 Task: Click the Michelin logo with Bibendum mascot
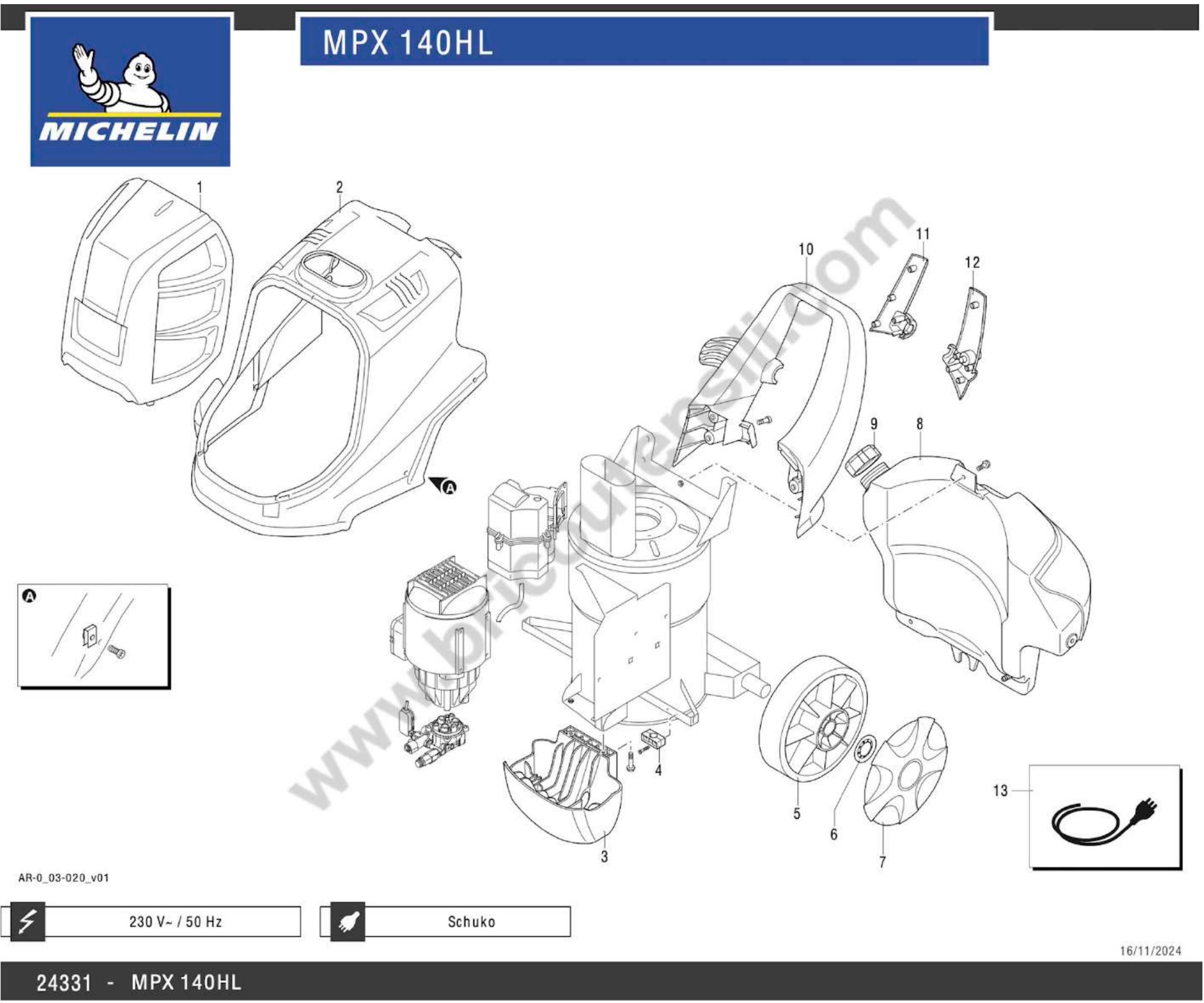click(x=130, y=92)
